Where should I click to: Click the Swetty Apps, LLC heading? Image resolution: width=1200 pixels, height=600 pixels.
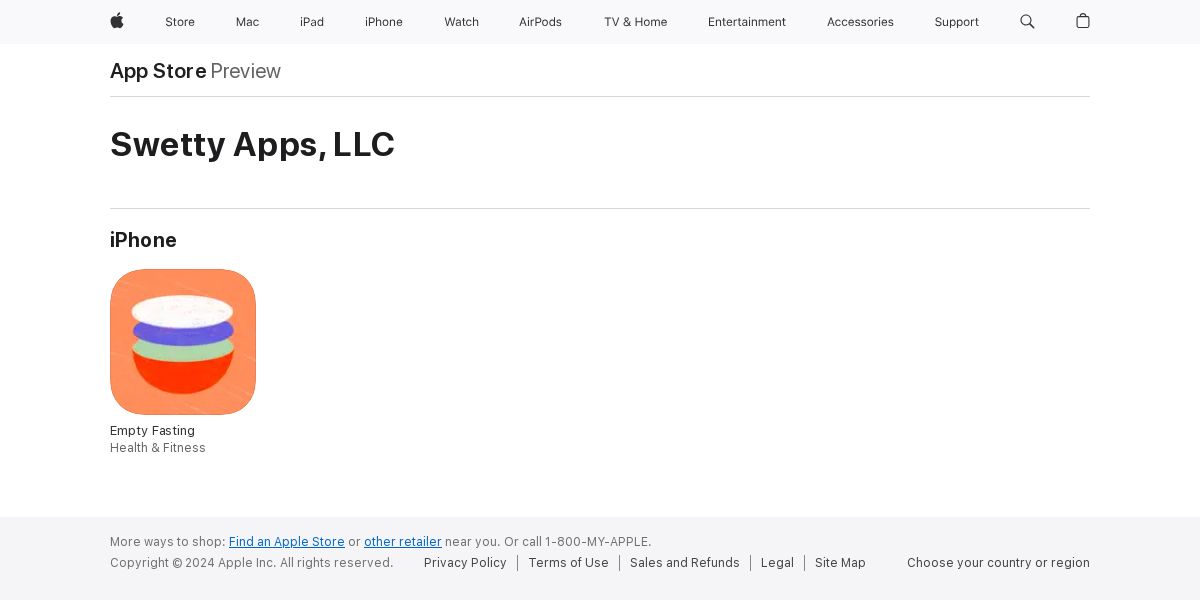click(x=252, y=145)
